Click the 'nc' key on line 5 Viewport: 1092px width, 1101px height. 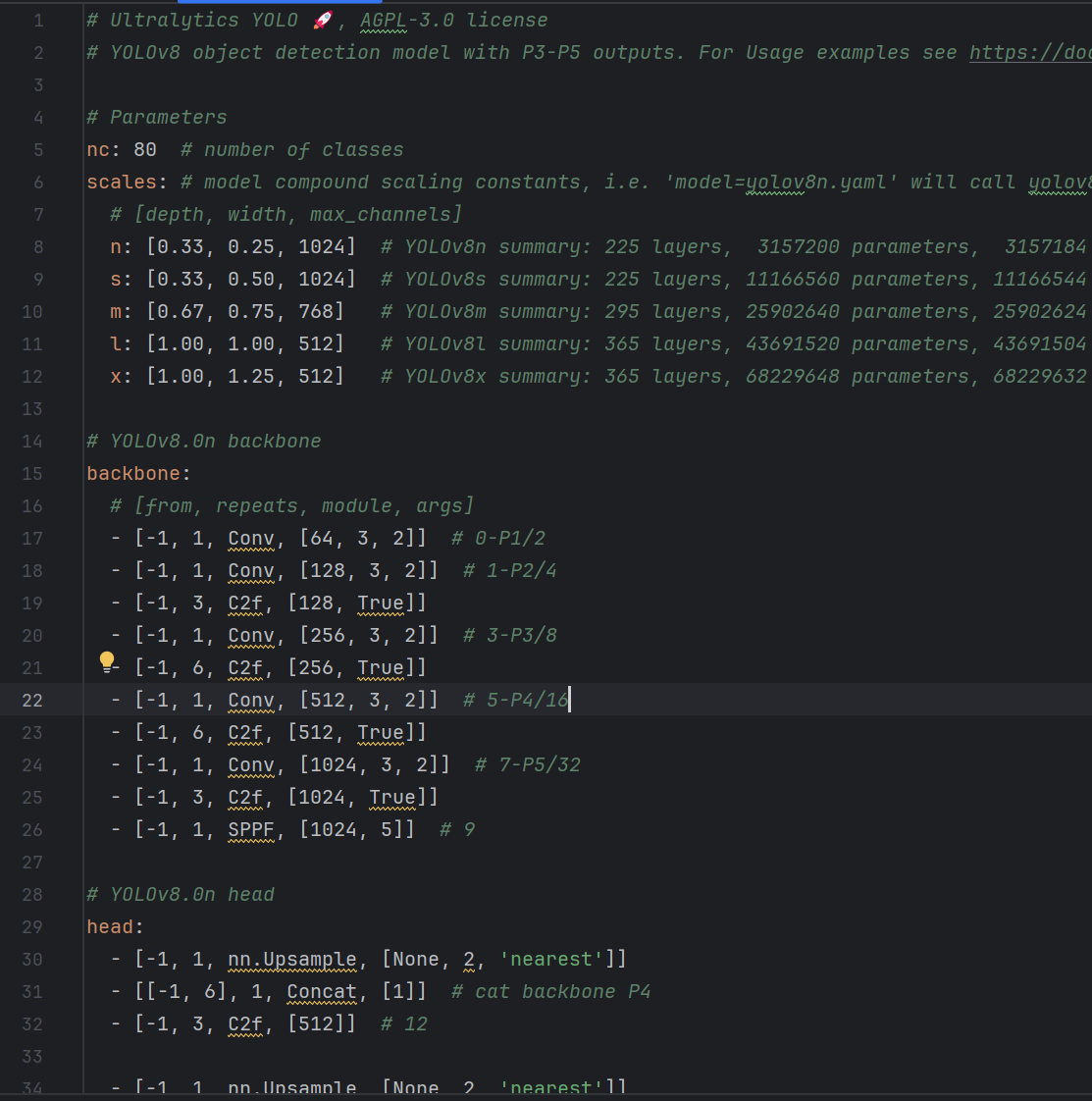click(98, 149)
